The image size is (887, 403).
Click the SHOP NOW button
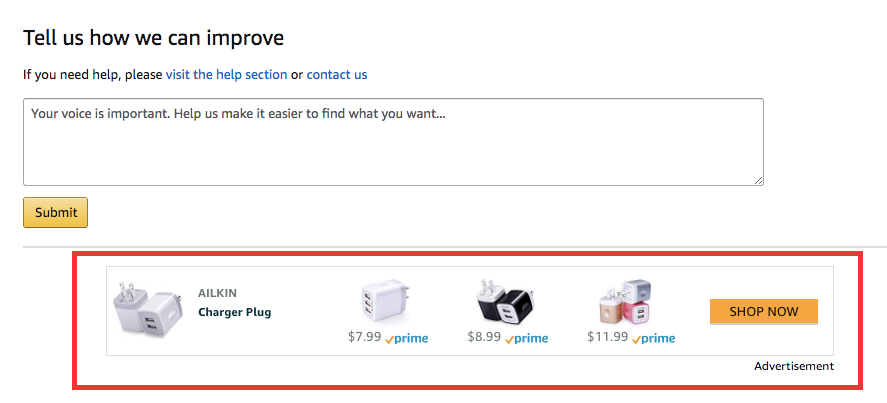point(764,311)
